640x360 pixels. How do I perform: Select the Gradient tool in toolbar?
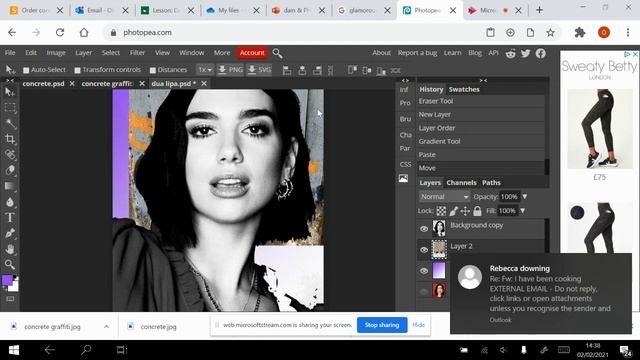pos(10,186)
